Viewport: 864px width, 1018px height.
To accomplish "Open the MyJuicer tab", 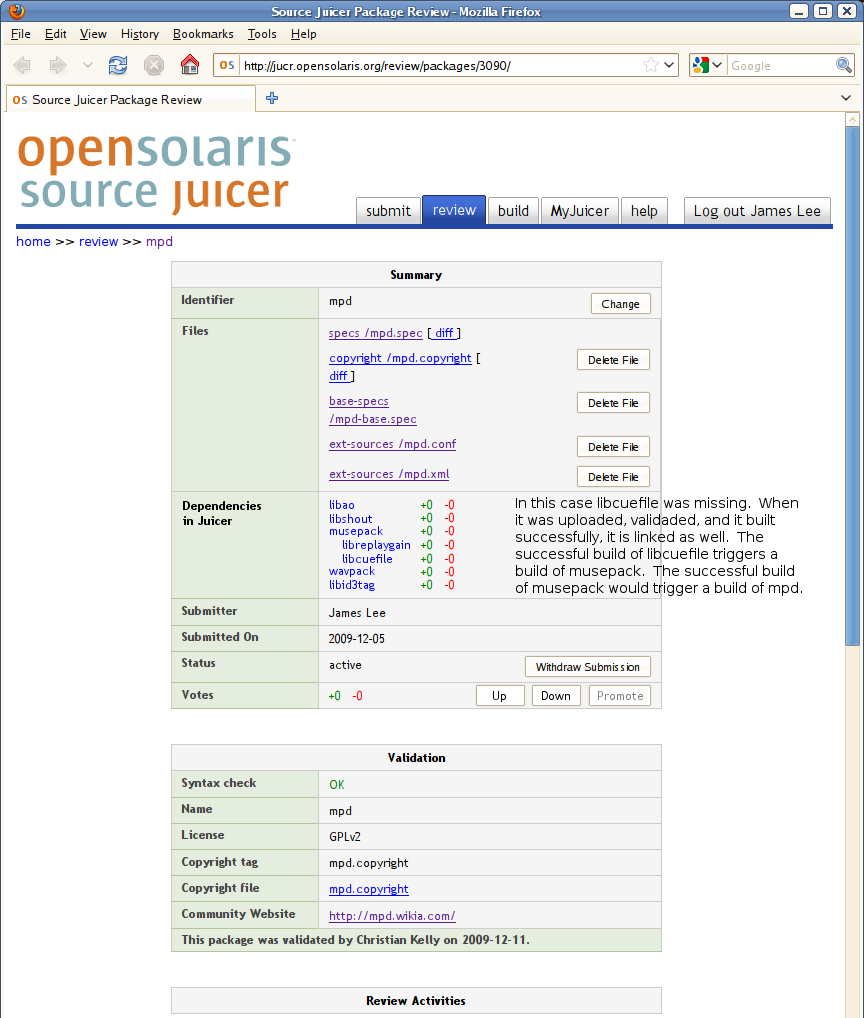I will point(580,210).
